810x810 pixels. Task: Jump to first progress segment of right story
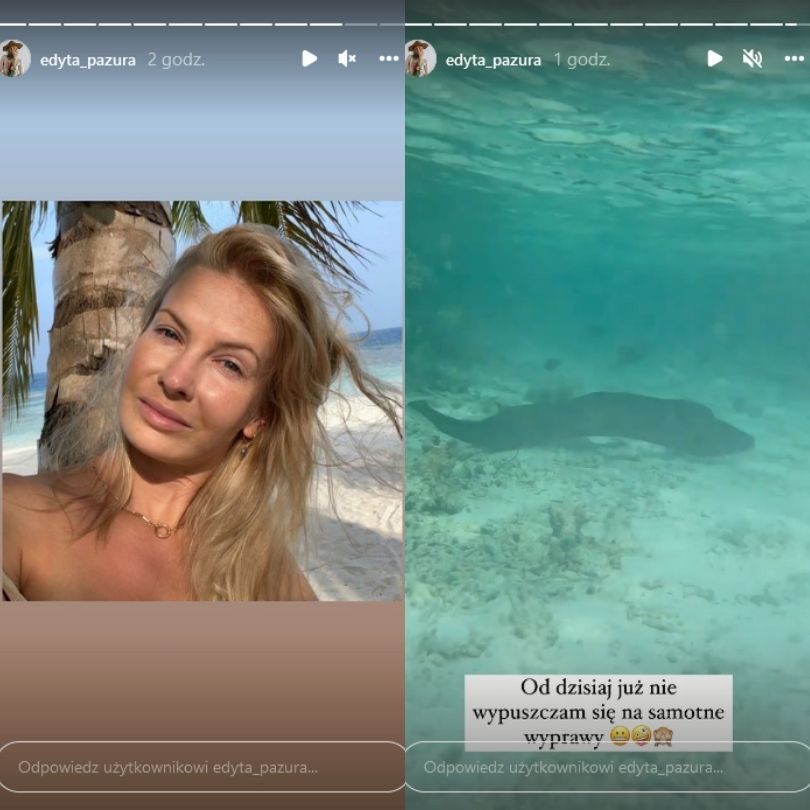click(x=417, y=24)
